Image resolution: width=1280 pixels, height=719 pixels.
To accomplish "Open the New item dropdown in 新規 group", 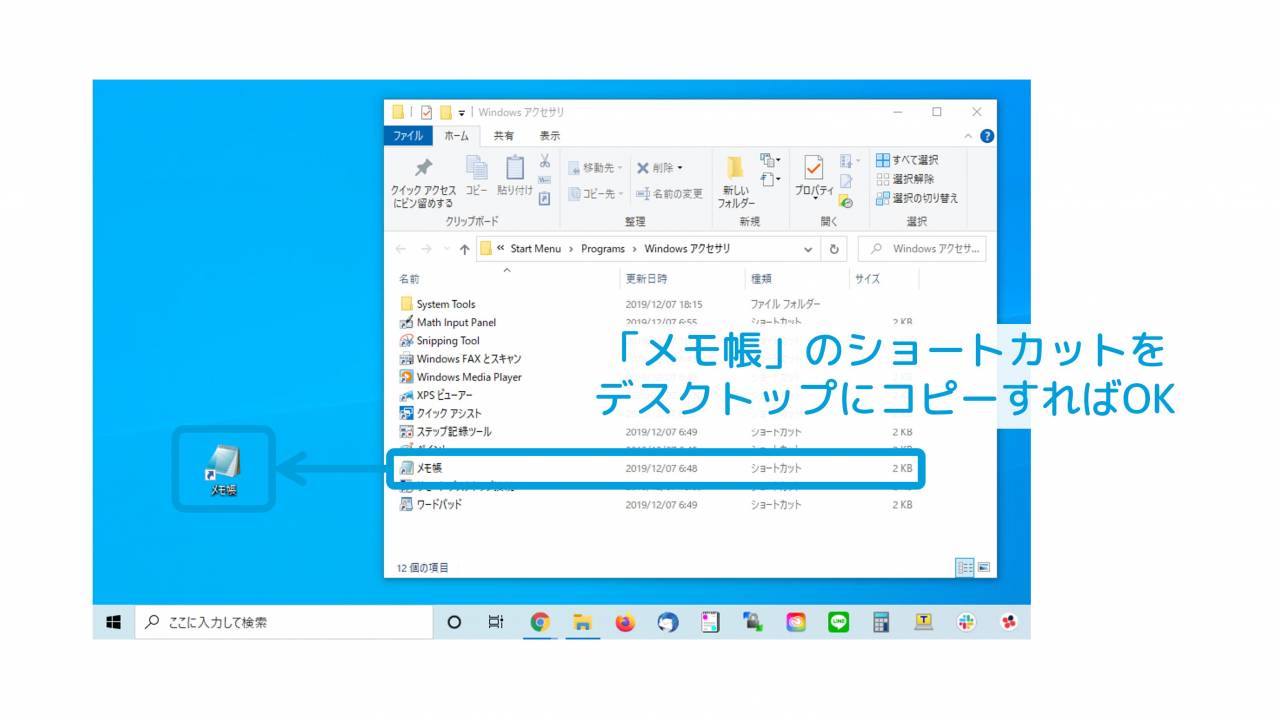I will (770, 160).
